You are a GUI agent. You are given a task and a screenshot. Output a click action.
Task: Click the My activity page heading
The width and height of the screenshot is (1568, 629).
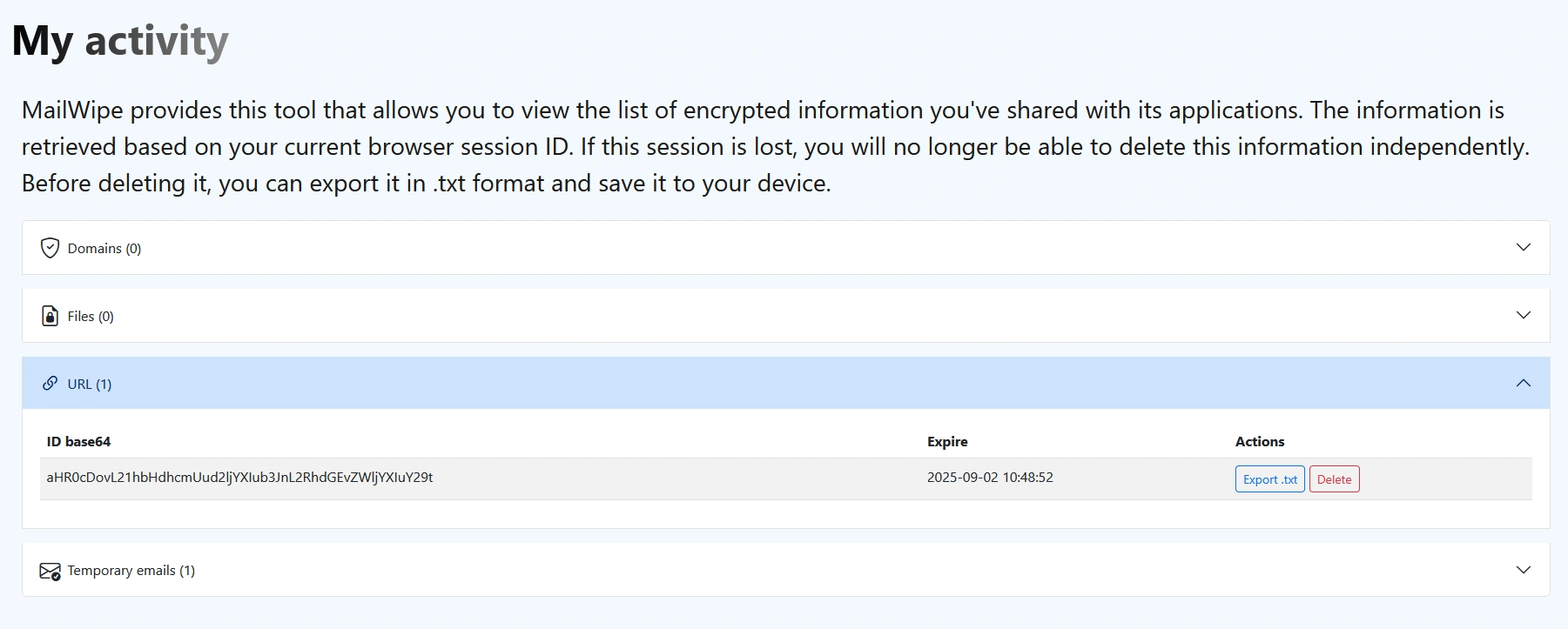pyautogui.click(x=120, y=41)
